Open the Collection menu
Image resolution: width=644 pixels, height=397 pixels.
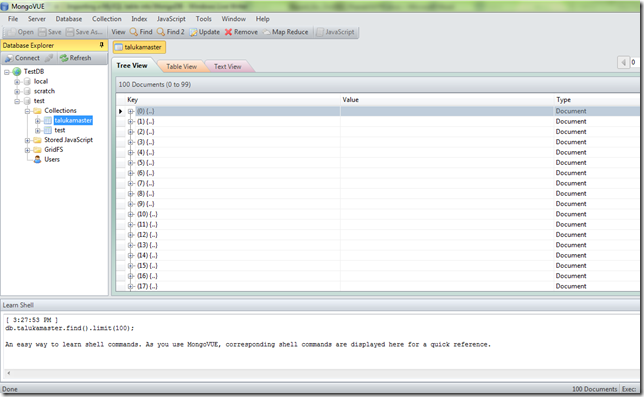pyautogui.click(x=107, y=19)
